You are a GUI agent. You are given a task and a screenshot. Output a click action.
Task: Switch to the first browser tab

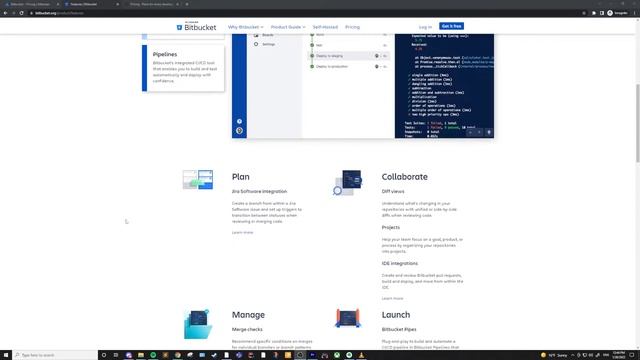tap(31, 4)
